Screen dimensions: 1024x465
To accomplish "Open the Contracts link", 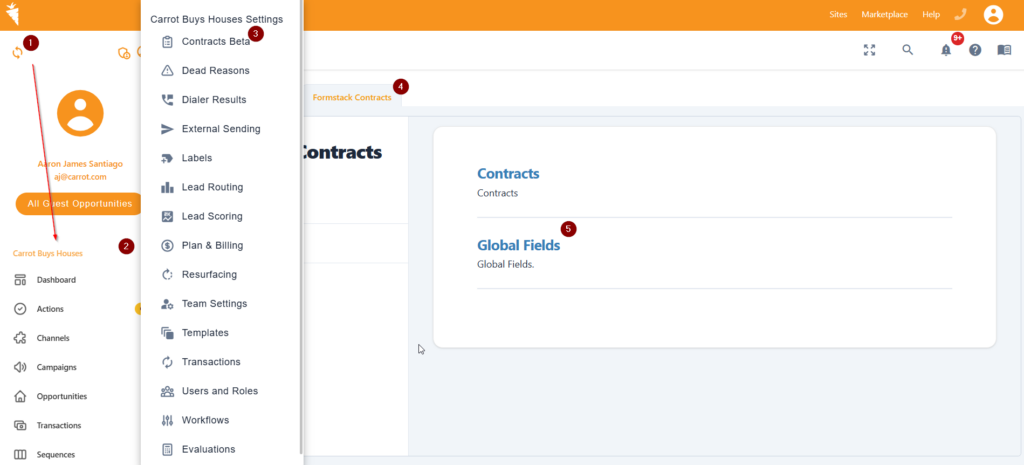I will pos(508,174).
